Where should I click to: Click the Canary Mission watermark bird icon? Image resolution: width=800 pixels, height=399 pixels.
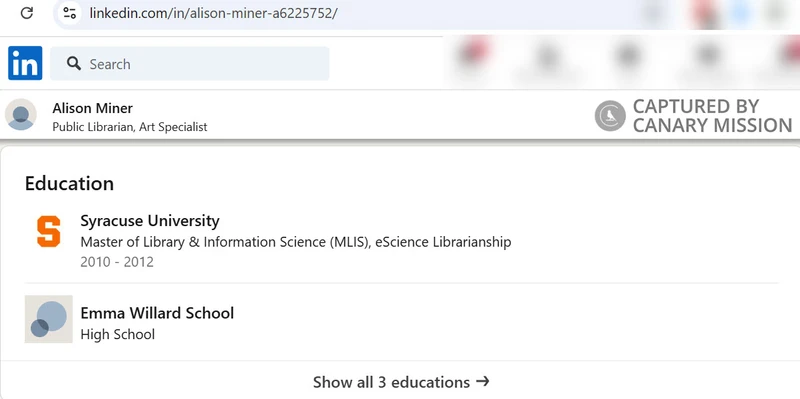[x=610, y=116]
